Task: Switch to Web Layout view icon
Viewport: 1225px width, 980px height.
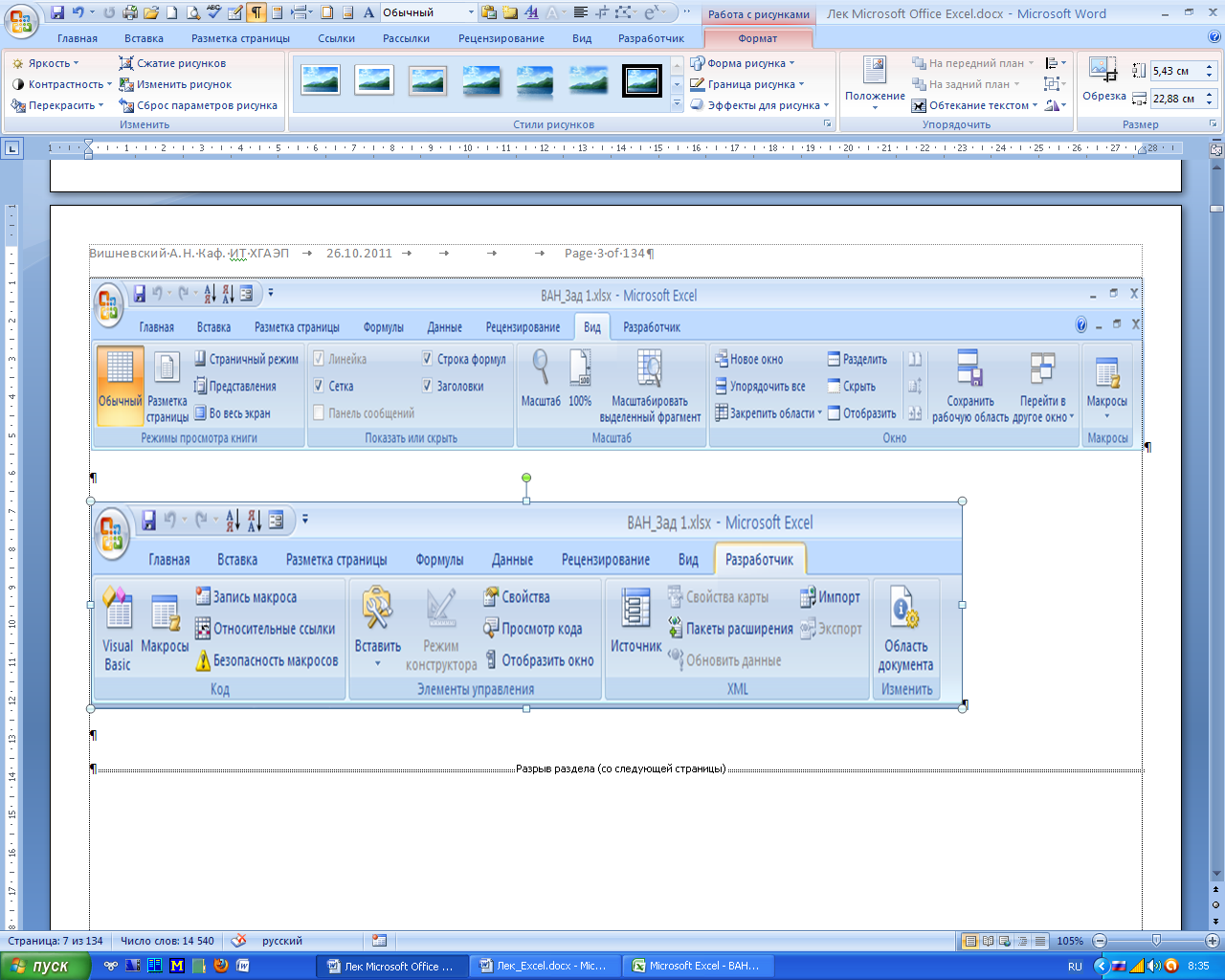Action: coord(1006,941)
